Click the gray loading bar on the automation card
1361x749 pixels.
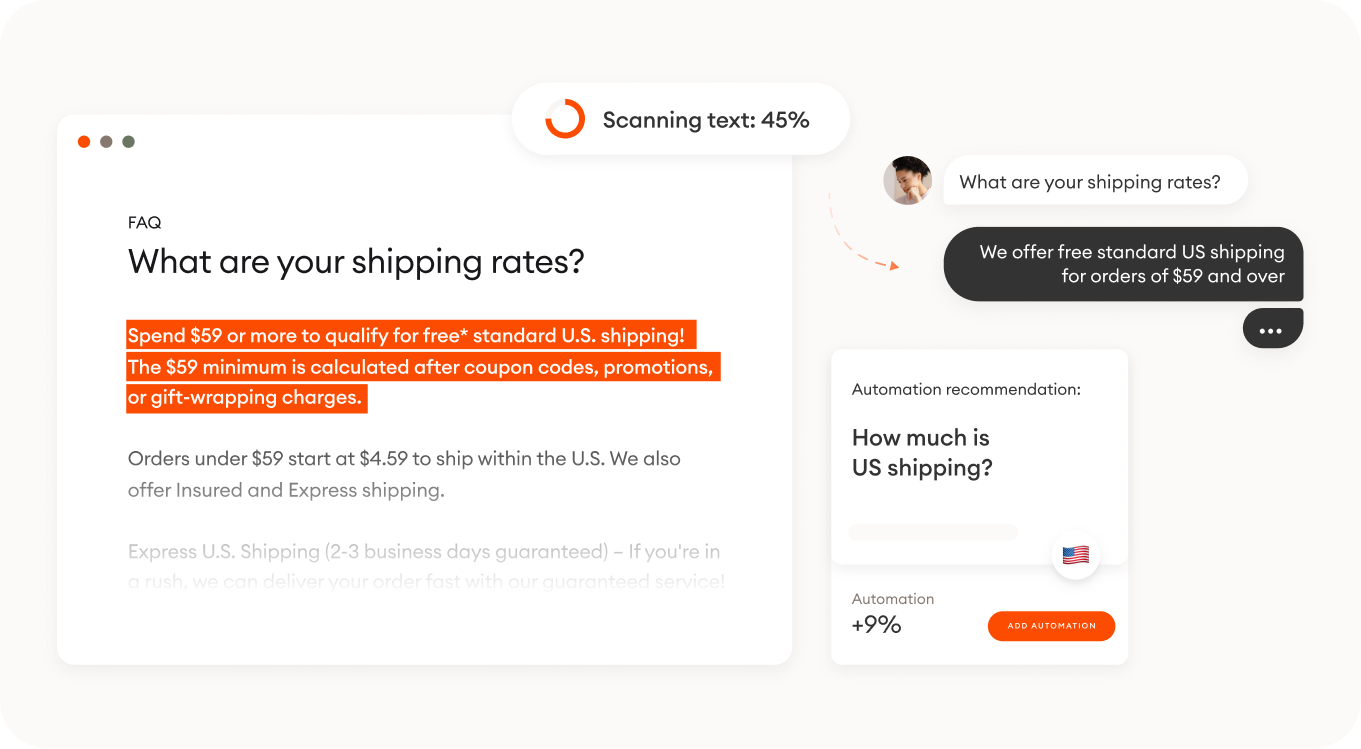point(933,531)
